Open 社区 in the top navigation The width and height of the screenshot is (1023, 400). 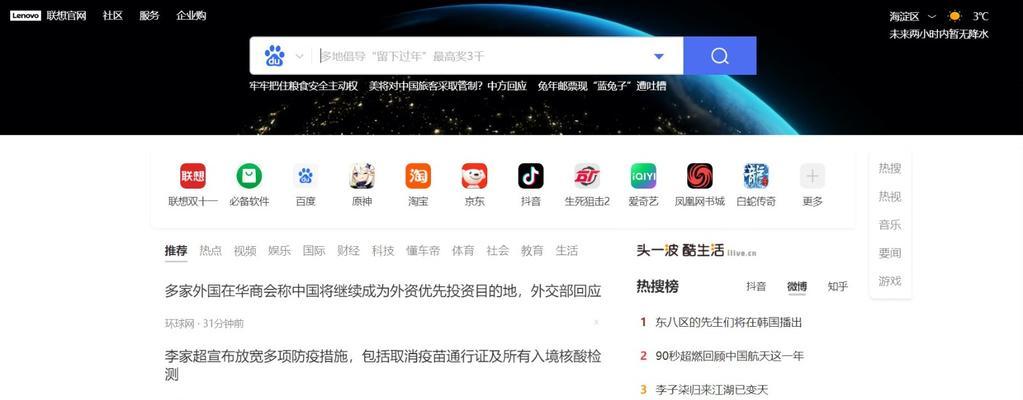pyautogui.click(x=113, y=16)
